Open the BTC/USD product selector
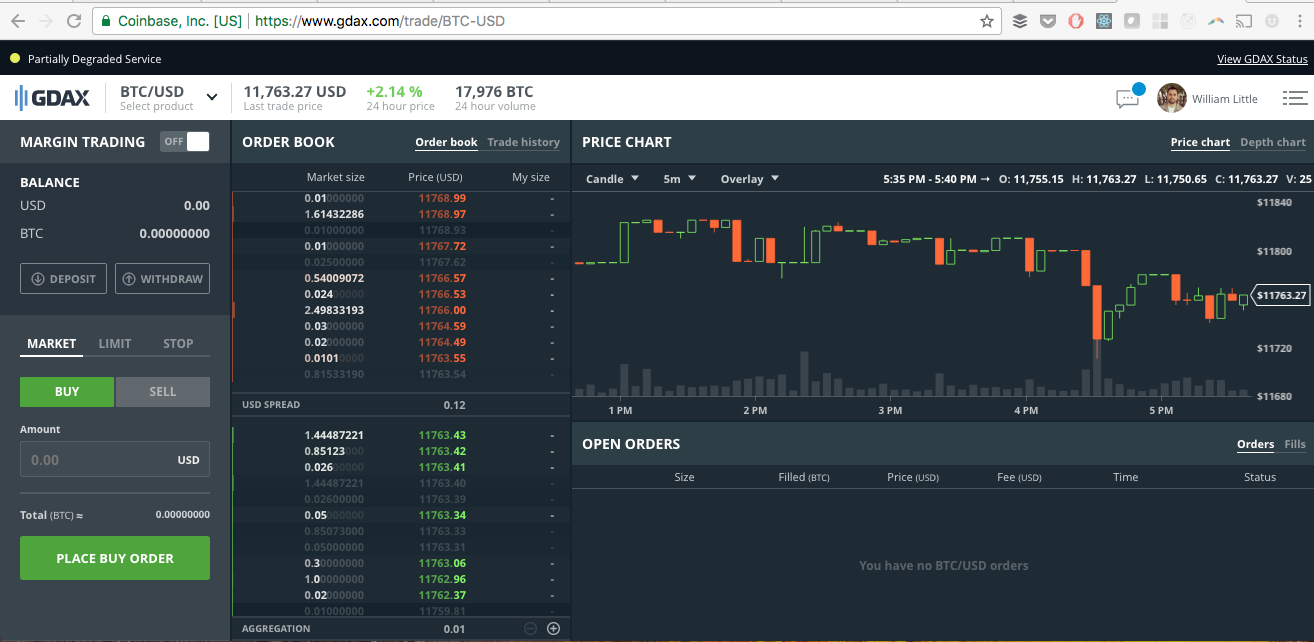The image size is (1314, 642). (166, 96)
